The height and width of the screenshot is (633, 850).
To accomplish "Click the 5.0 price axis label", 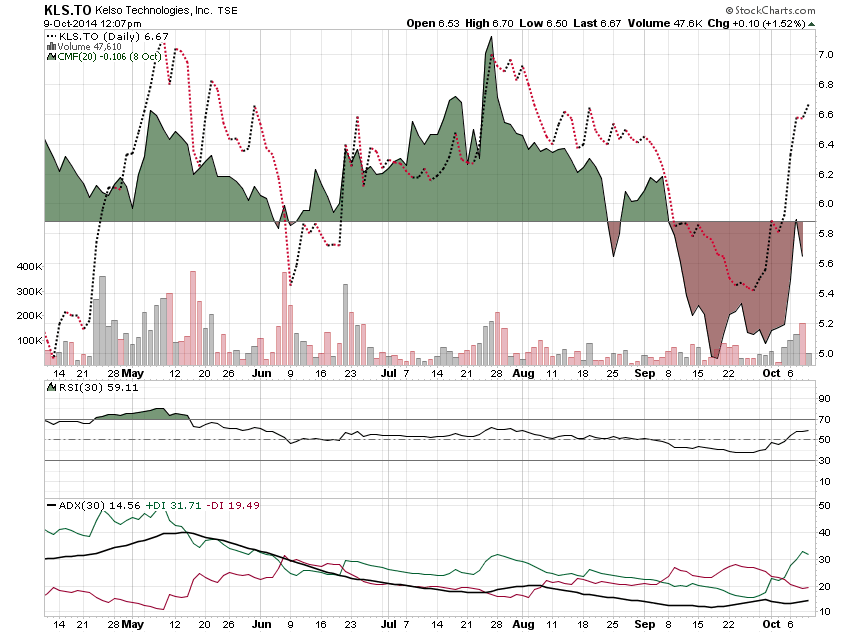I will (x=826, y=353).
